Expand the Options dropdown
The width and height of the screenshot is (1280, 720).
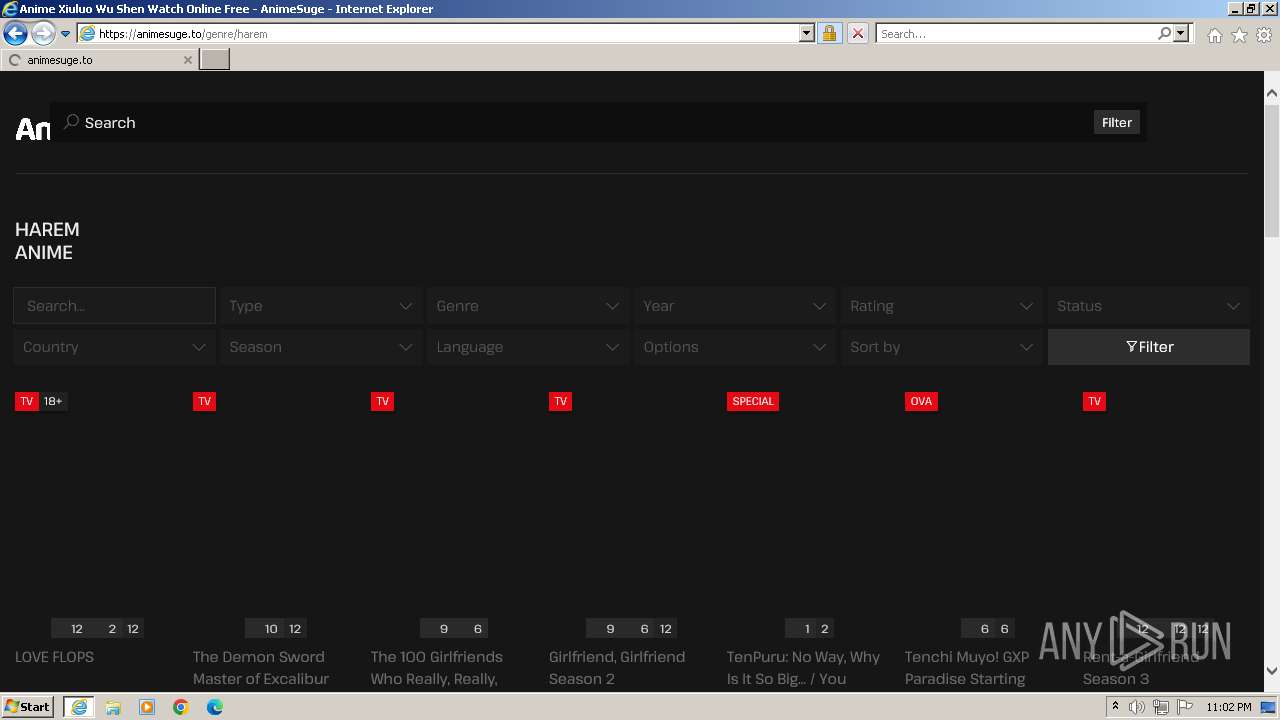coord(735,347)
